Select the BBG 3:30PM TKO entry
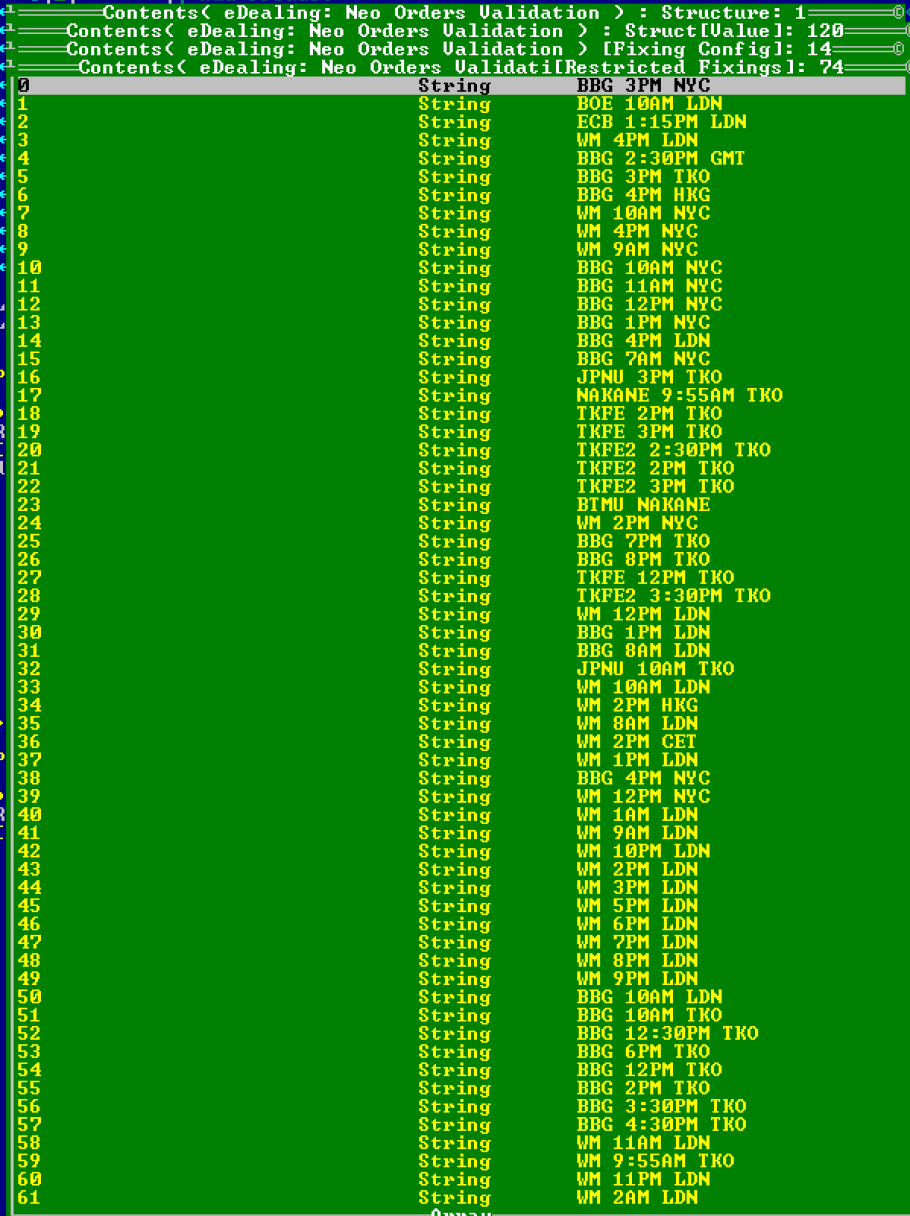 click(x=661, y=1105)
